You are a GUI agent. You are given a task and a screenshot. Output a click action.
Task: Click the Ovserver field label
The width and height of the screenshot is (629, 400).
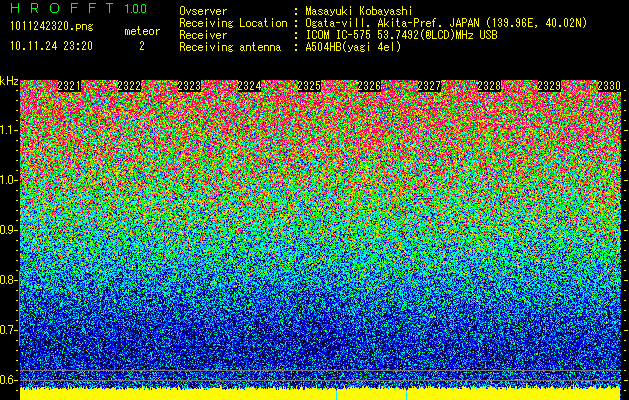203,11
